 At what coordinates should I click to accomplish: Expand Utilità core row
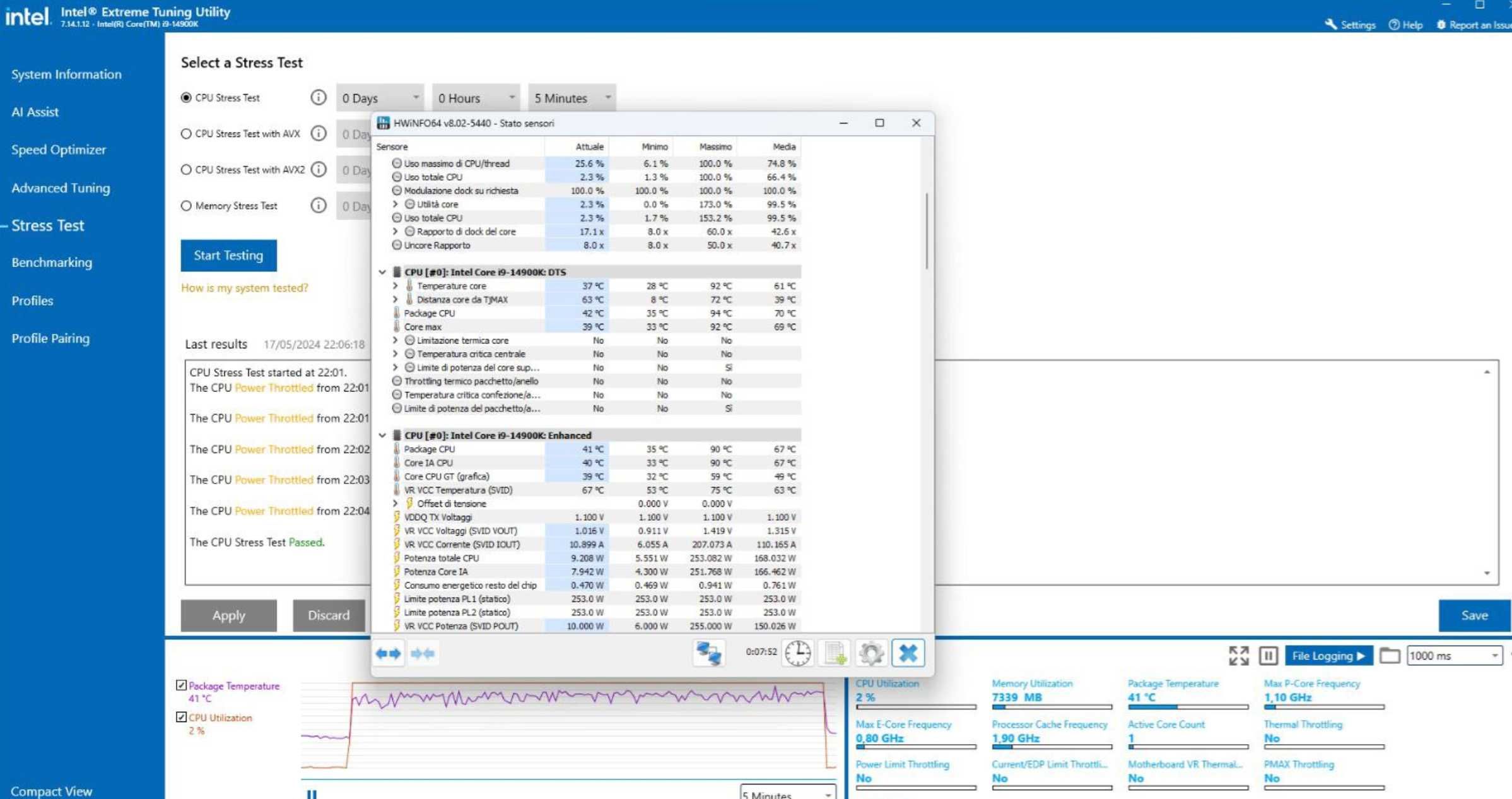pyautogui.click(x=396, y=204)
